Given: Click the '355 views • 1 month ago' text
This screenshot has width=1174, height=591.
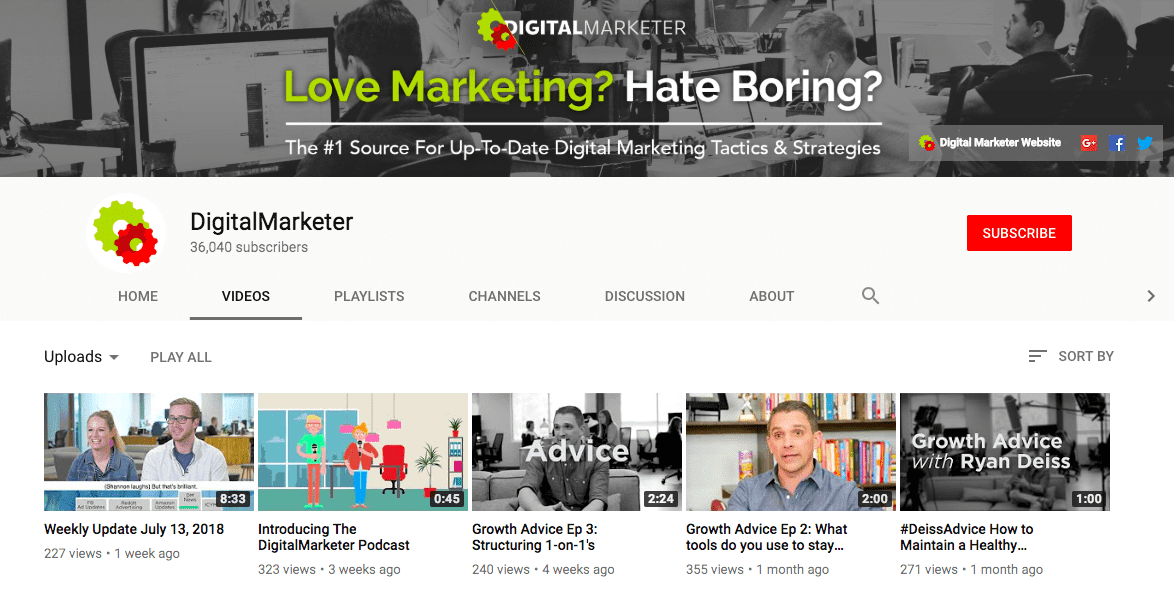Looking at the screenshot, I should pos(758,569).
